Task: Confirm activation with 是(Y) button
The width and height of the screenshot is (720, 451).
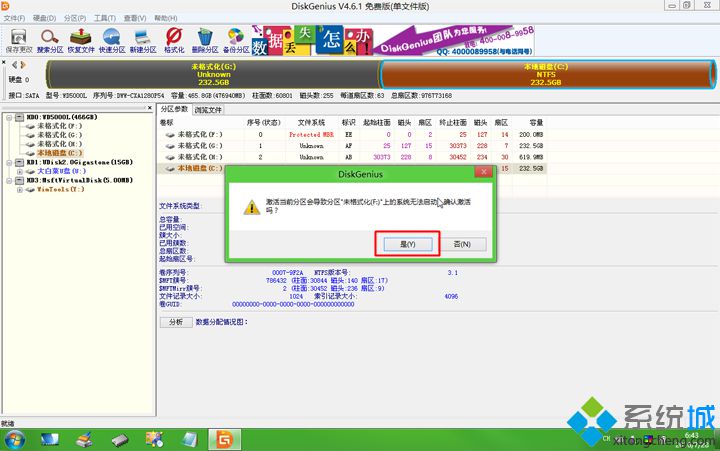Action: [x=408, y=244]
